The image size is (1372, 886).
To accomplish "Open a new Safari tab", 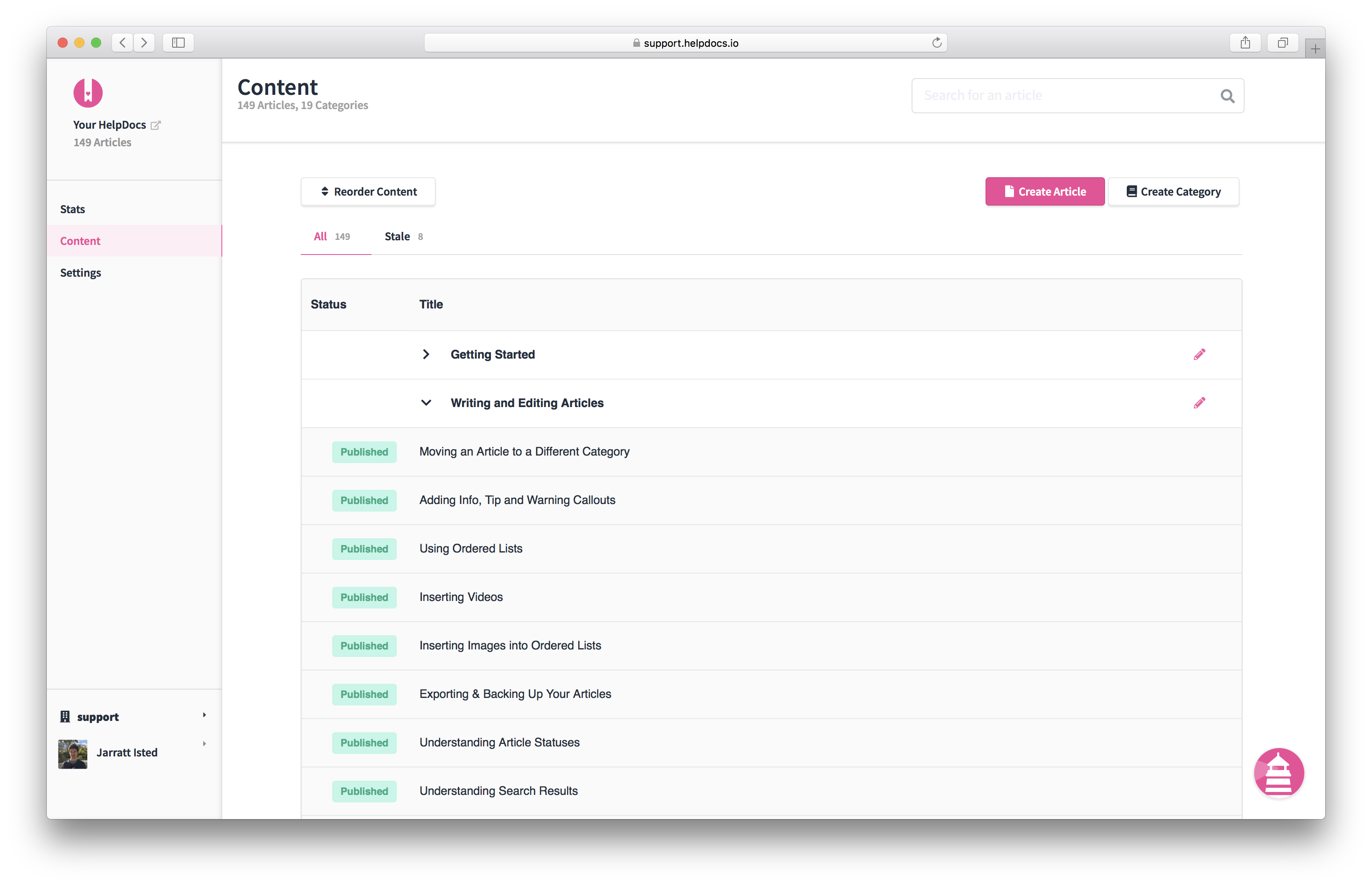I will click(x=1314, y=49).
